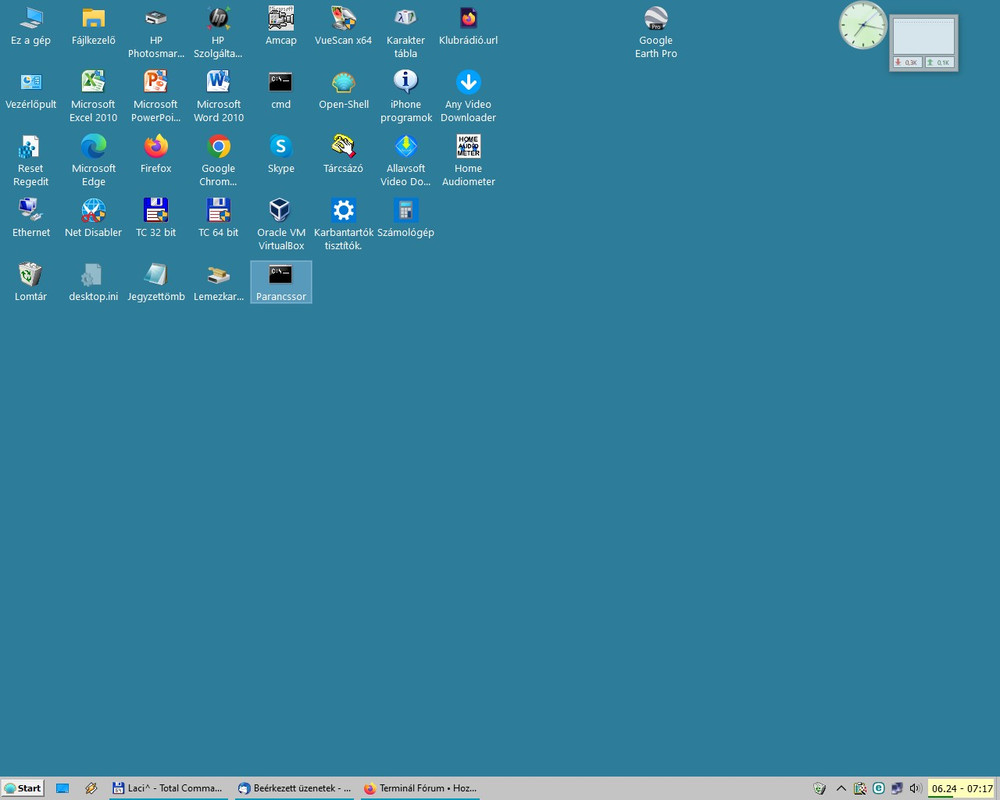Click the teal ESET tray icon

878,789
